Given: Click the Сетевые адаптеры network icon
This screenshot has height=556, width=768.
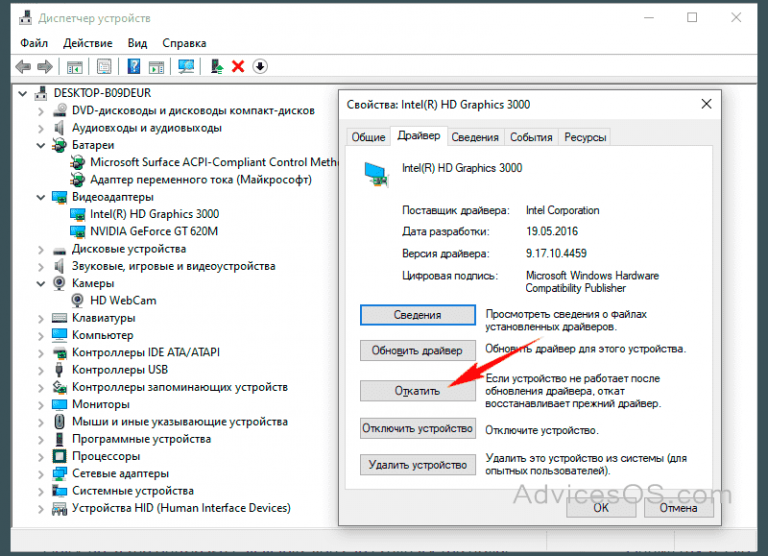Looking at the screenshot, I should pos(59,473).
